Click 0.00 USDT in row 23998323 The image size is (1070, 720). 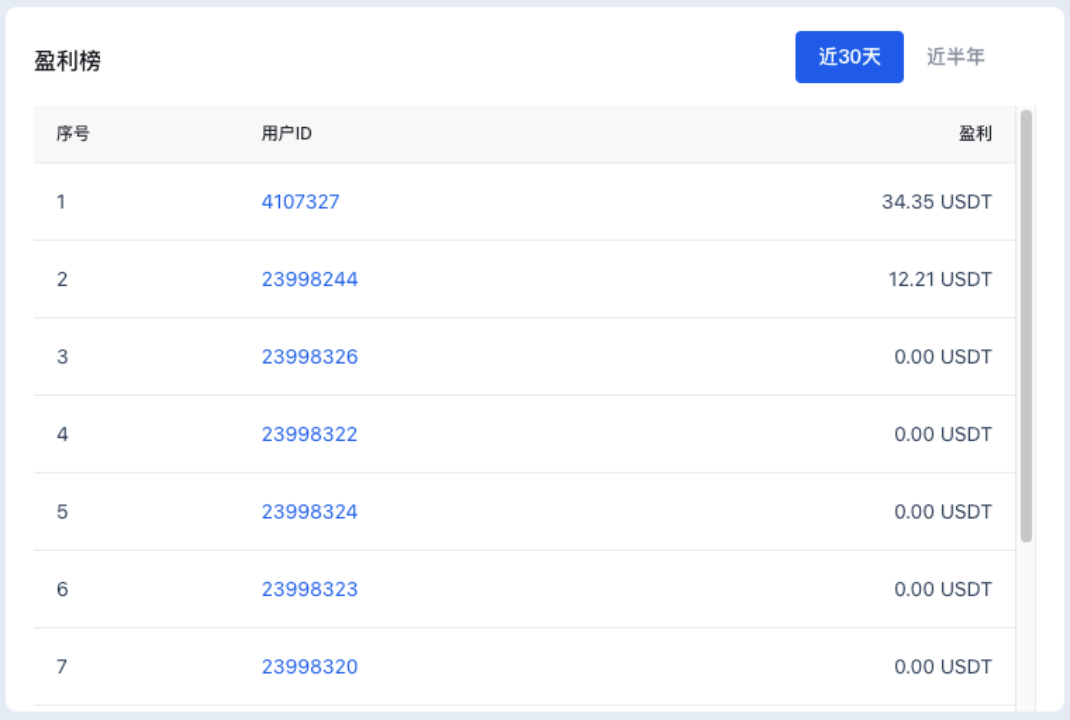tap(943, 589)
